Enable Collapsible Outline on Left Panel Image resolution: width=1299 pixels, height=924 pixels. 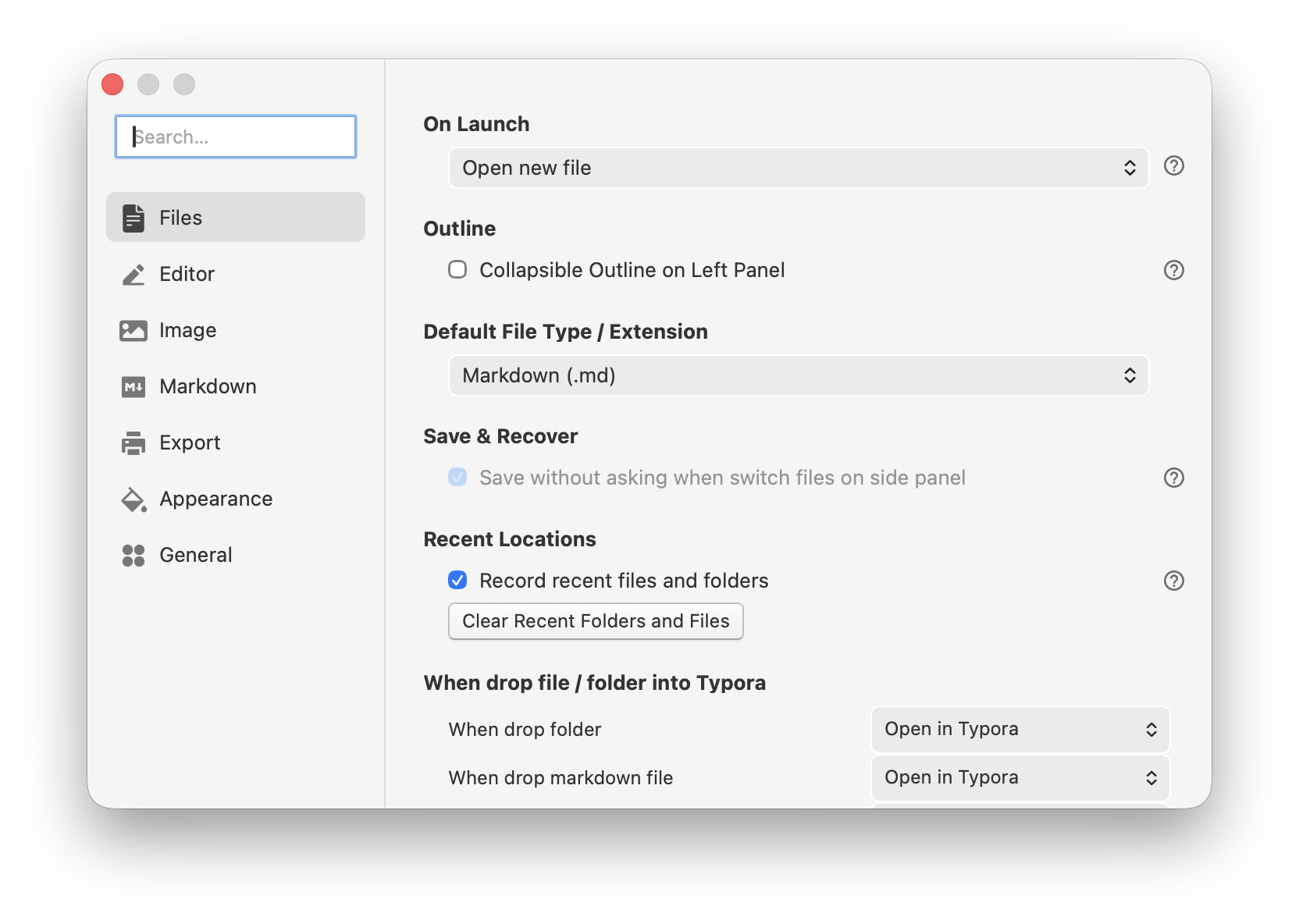click(x=457, y=269)
